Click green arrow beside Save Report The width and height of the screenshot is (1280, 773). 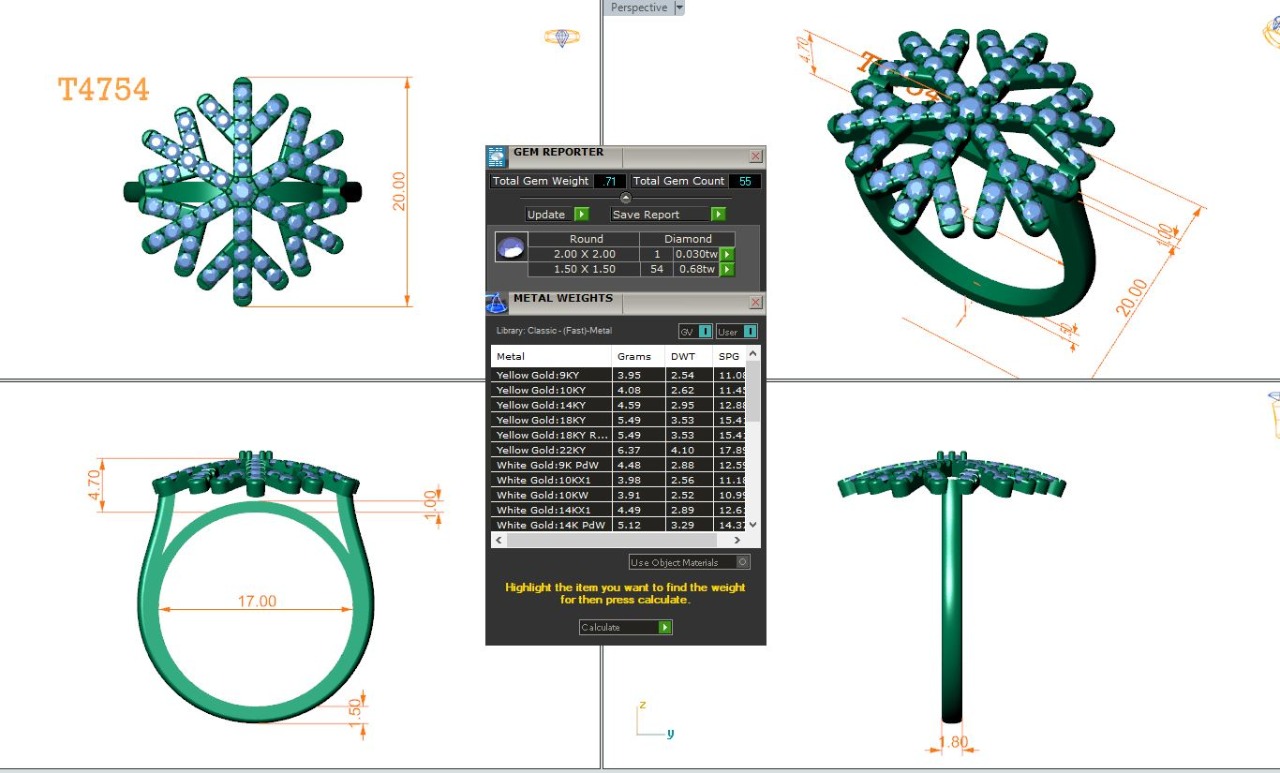point(717,215)
